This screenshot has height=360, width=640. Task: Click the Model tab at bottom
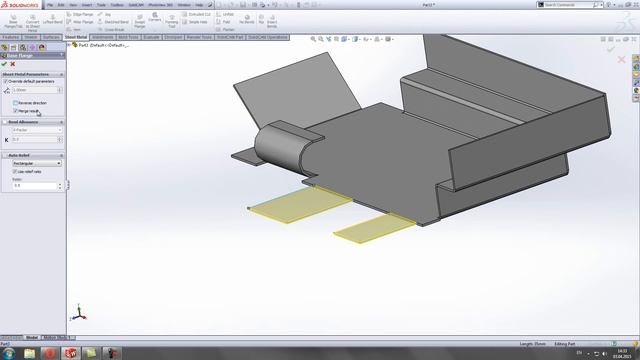(32, 338)
